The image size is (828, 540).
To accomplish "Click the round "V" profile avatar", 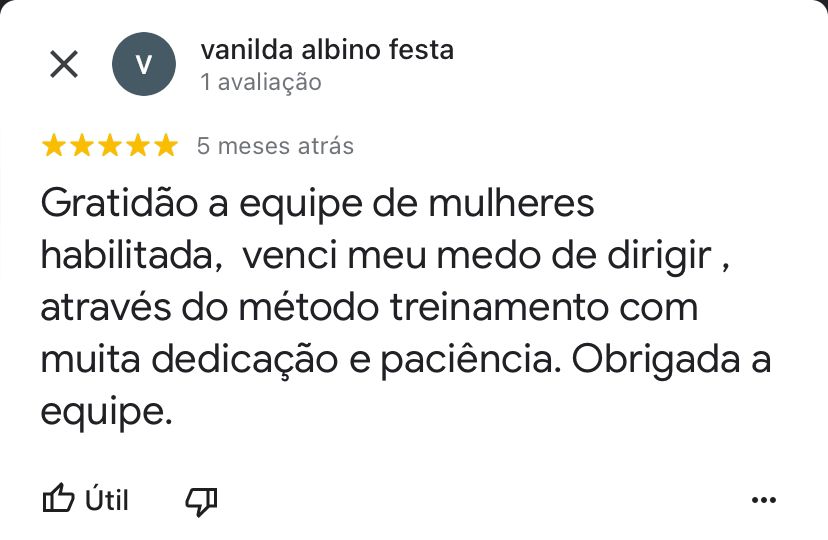I will (x=143, y=65).
